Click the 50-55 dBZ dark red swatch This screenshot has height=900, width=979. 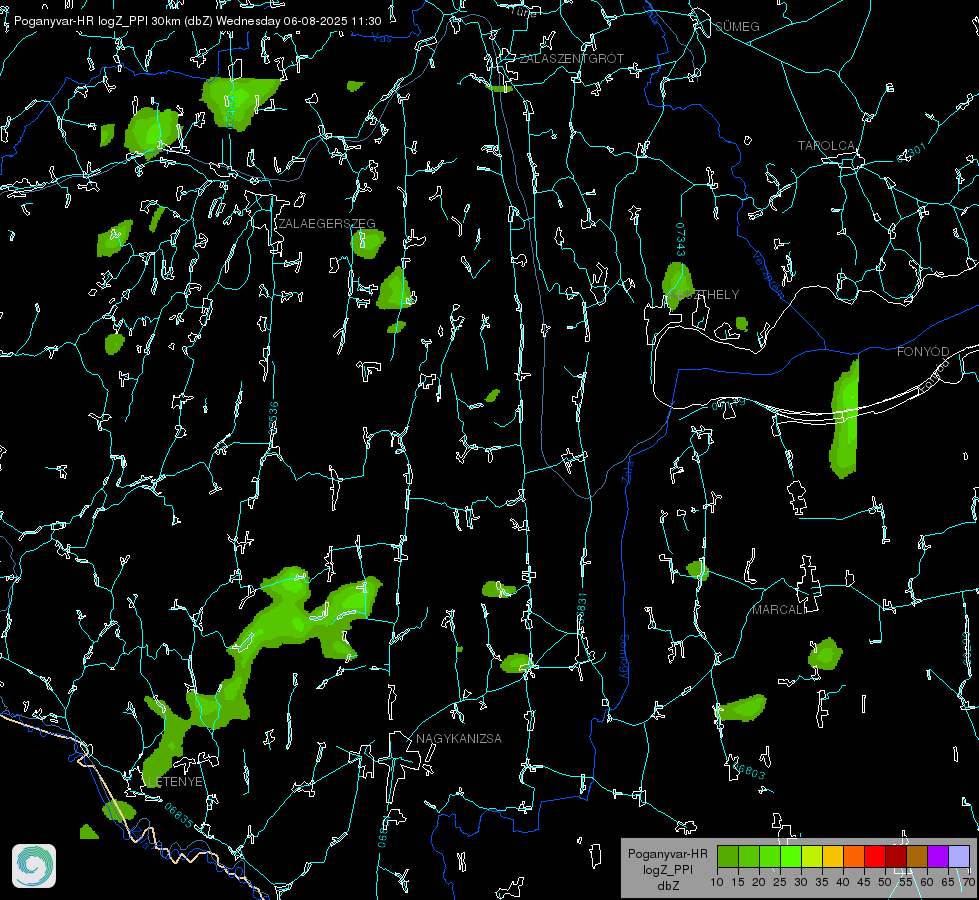click(x=896, y=857)
